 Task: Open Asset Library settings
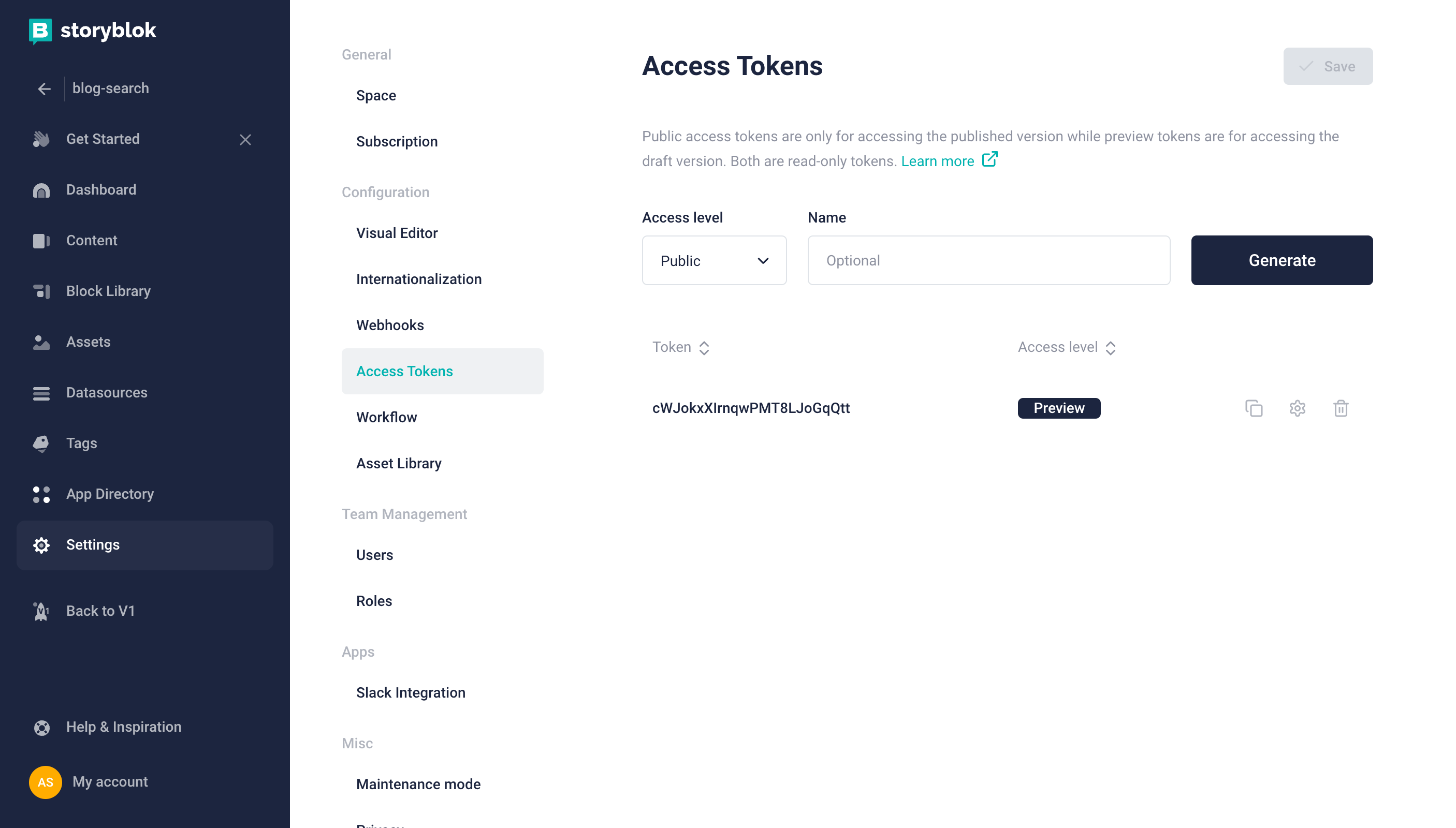[399, 464]
